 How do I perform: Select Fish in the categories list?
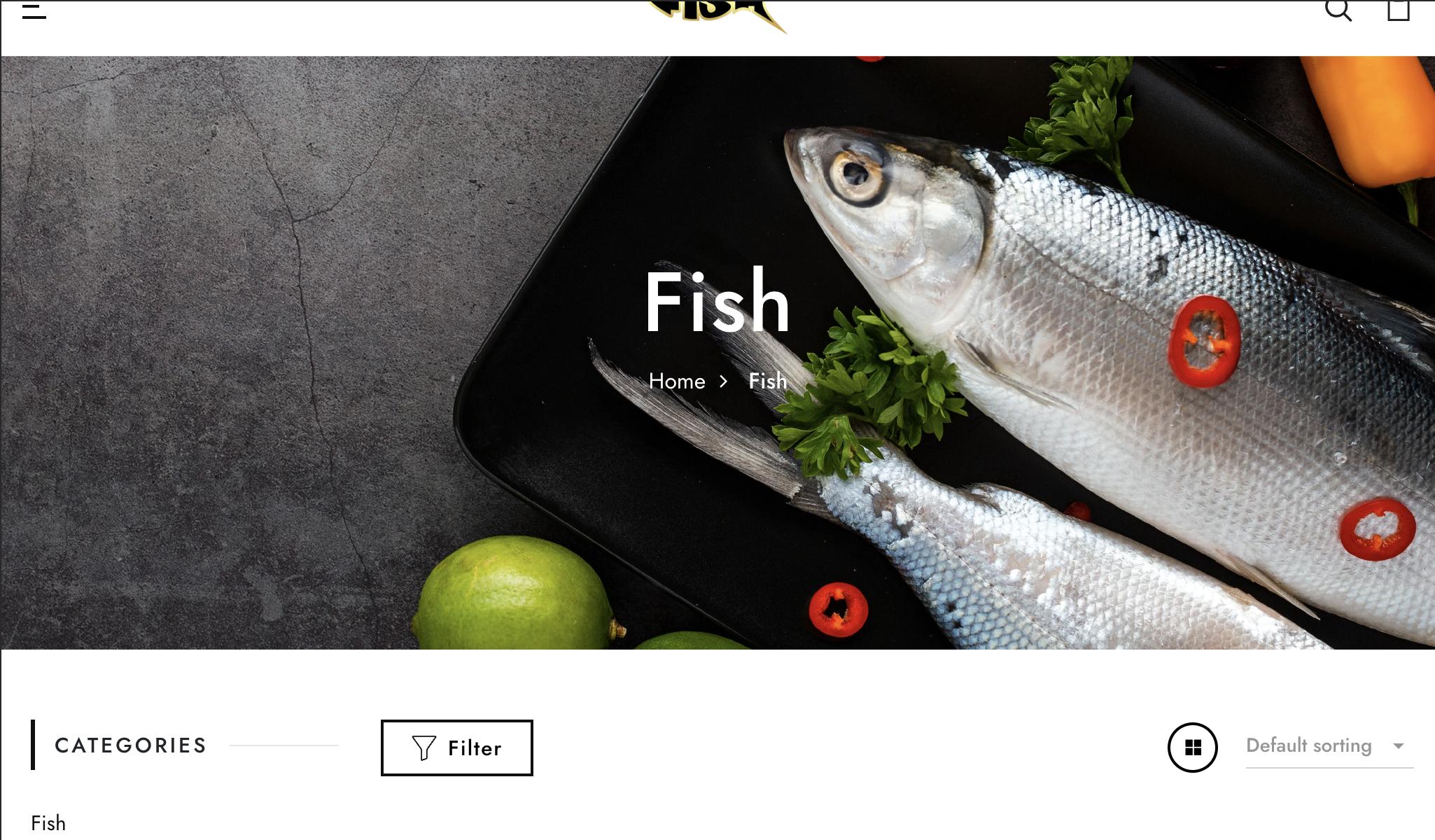(48, 823)
